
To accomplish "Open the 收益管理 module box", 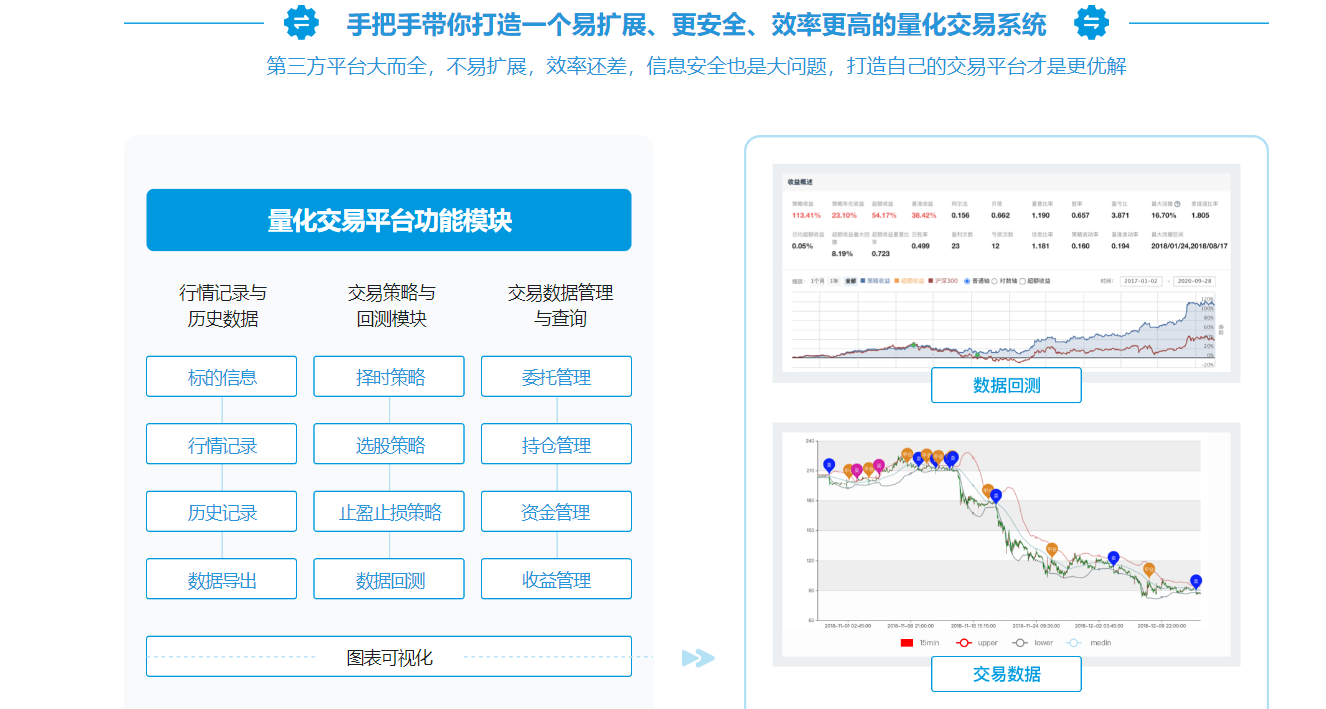I will coord(556,579).
